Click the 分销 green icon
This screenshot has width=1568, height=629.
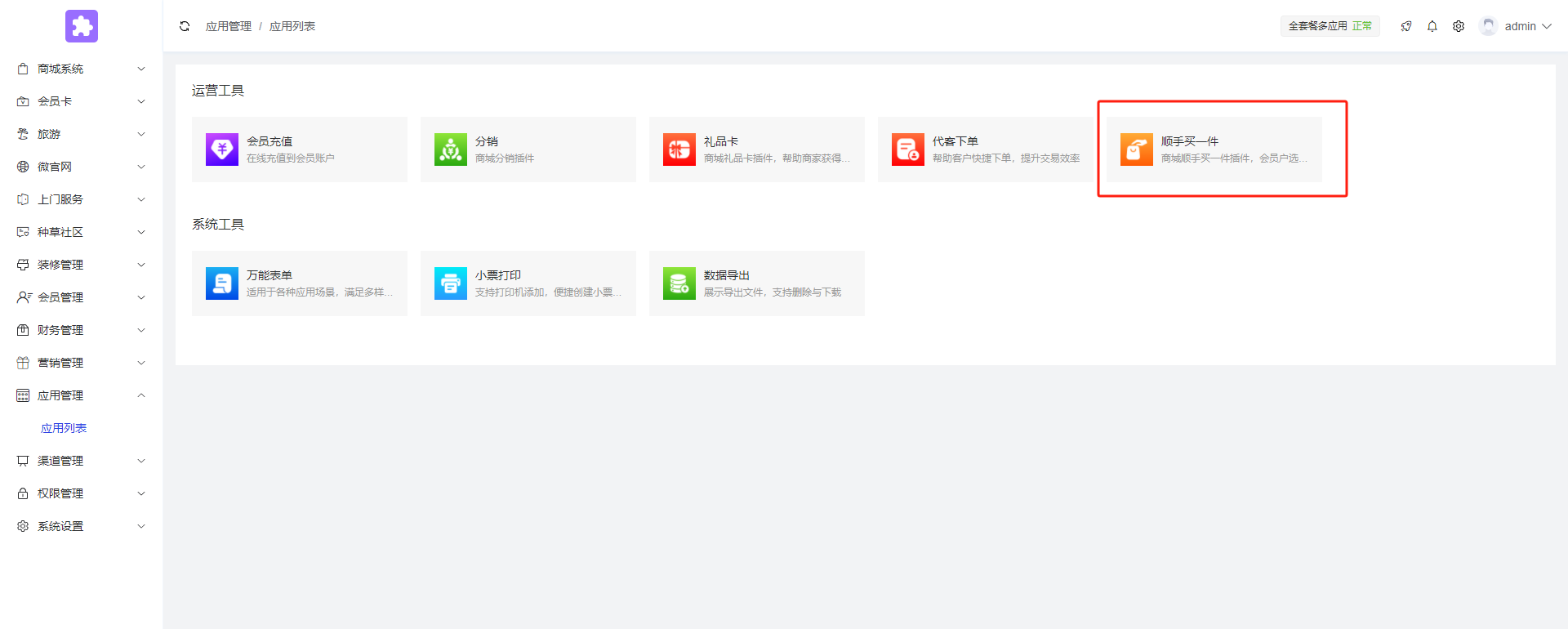(x=451, y=149)
